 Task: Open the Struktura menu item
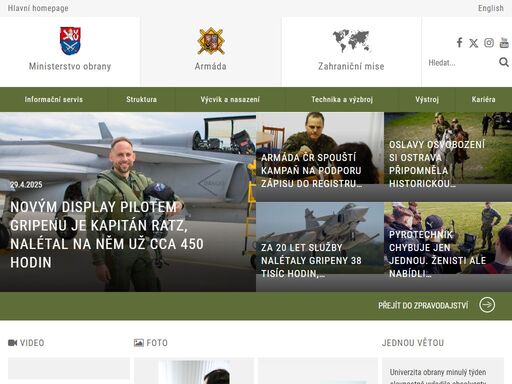coord(141,99)
